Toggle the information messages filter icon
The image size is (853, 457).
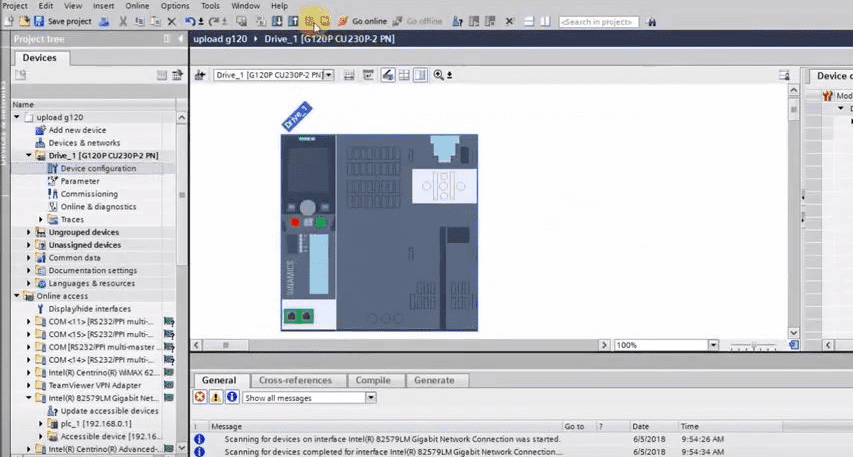point(232,397)
